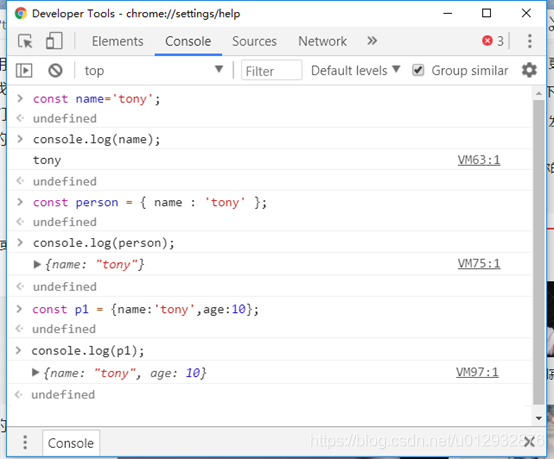Select the Console drawer tab
The image size is (554, 459).
point(71,443)
